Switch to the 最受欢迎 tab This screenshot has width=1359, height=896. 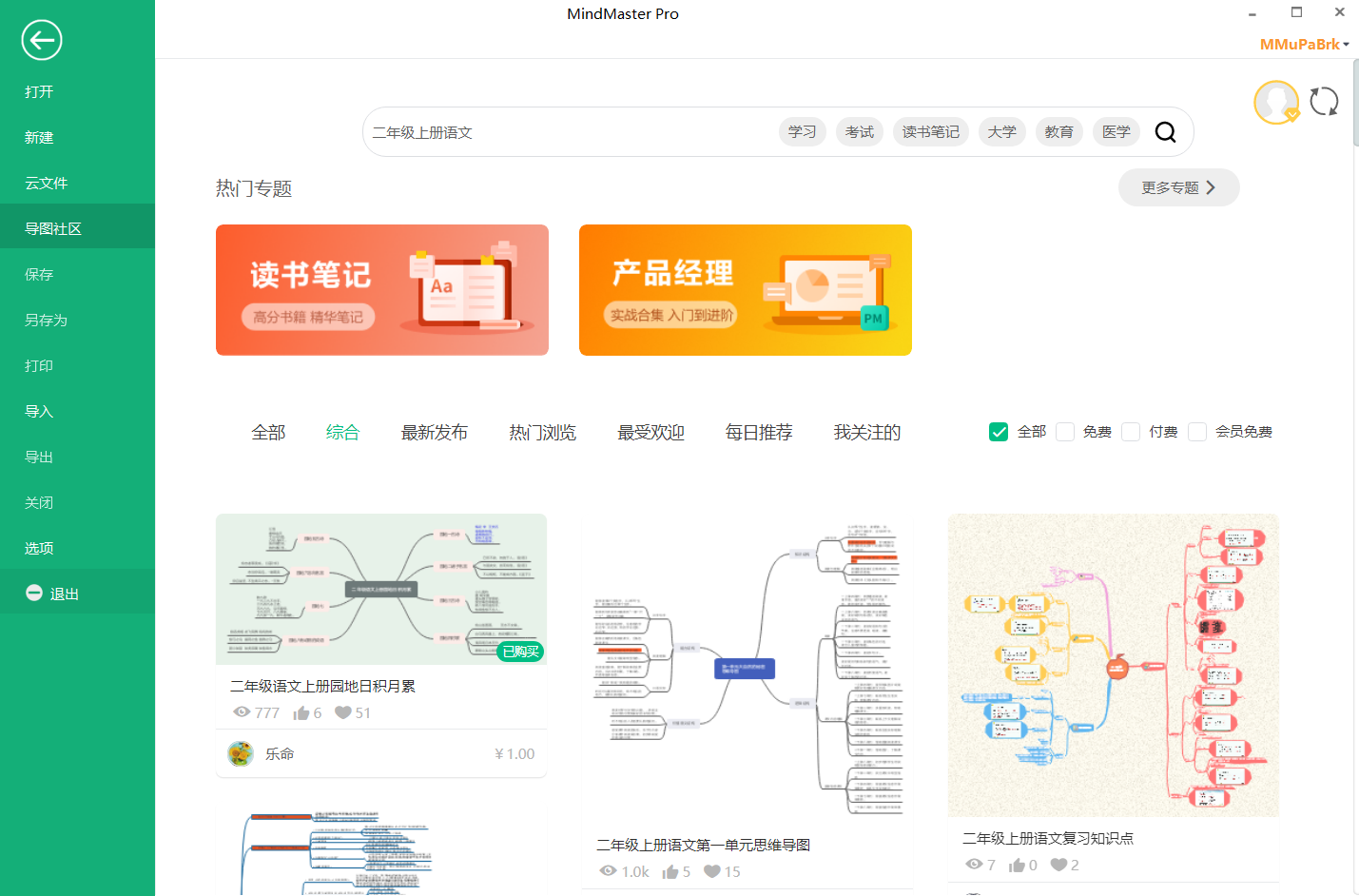651,433
